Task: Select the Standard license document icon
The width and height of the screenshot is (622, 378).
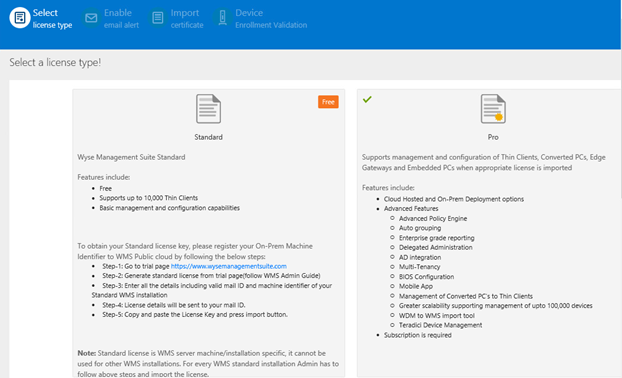Action: [x=208, y=109]
